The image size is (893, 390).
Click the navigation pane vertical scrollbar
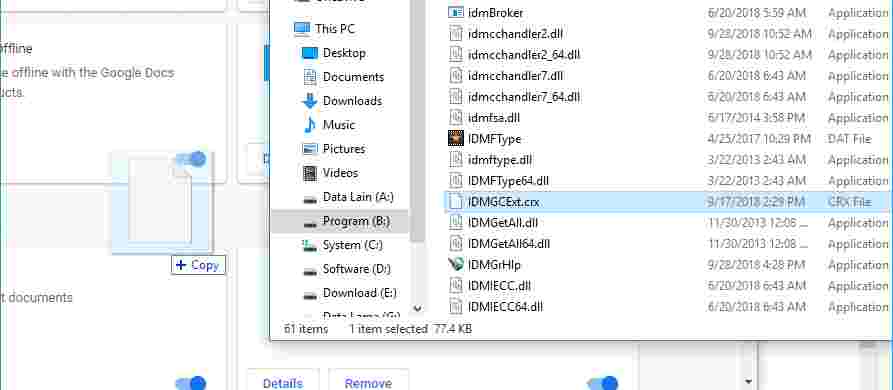click(417, 122)
